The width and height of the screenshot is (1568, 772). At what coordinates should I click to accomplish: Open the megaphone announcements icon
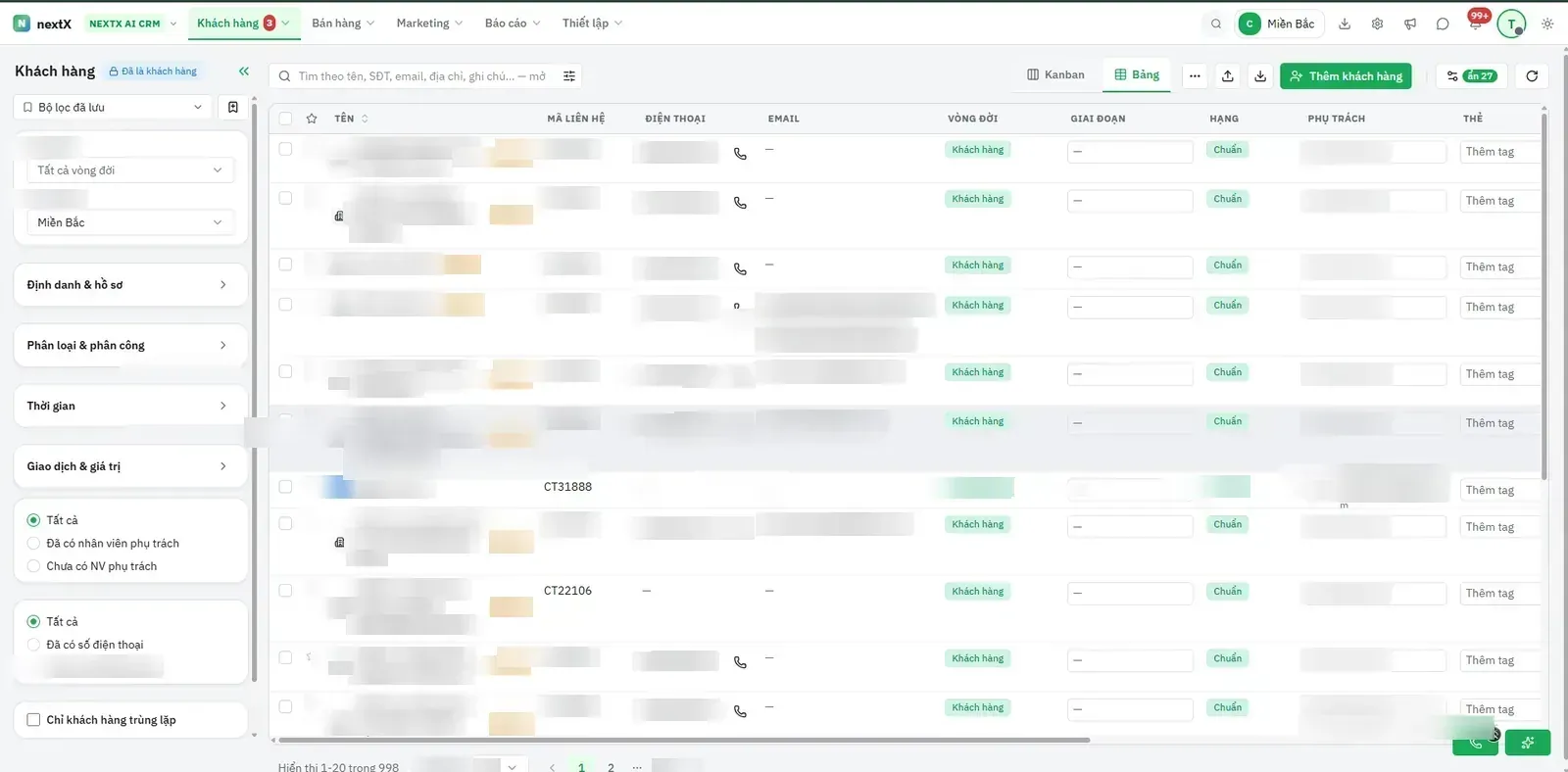tap(1410, 24)
